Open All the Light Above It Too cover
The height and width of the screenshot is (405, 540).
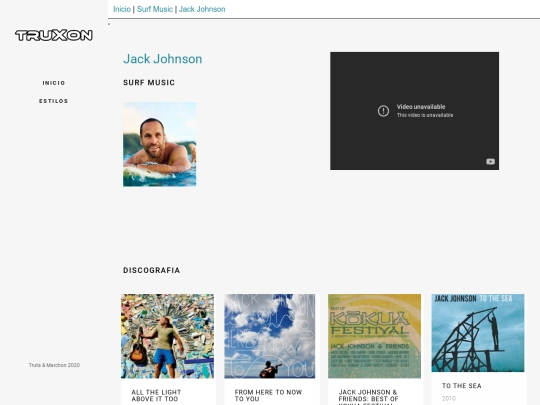(x=167, y=336)
